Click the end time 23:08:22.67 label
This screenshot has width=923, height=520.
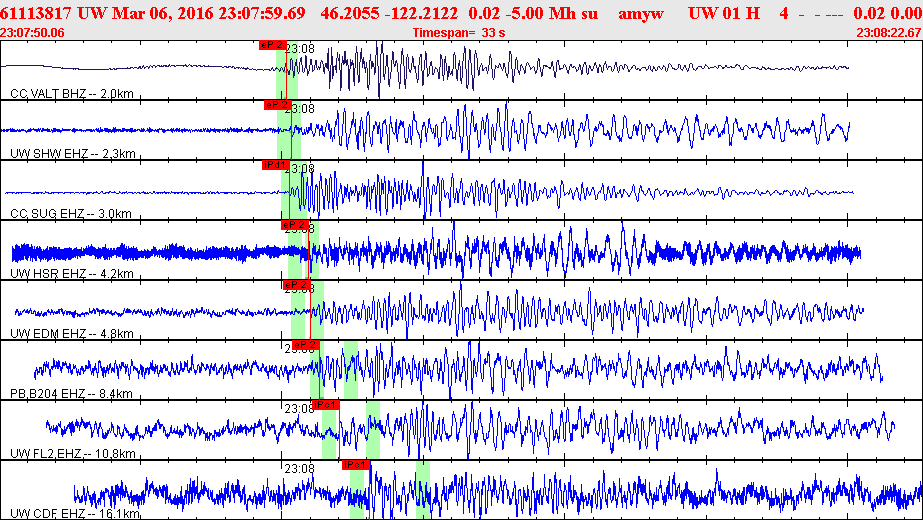[x=888, y=32]
